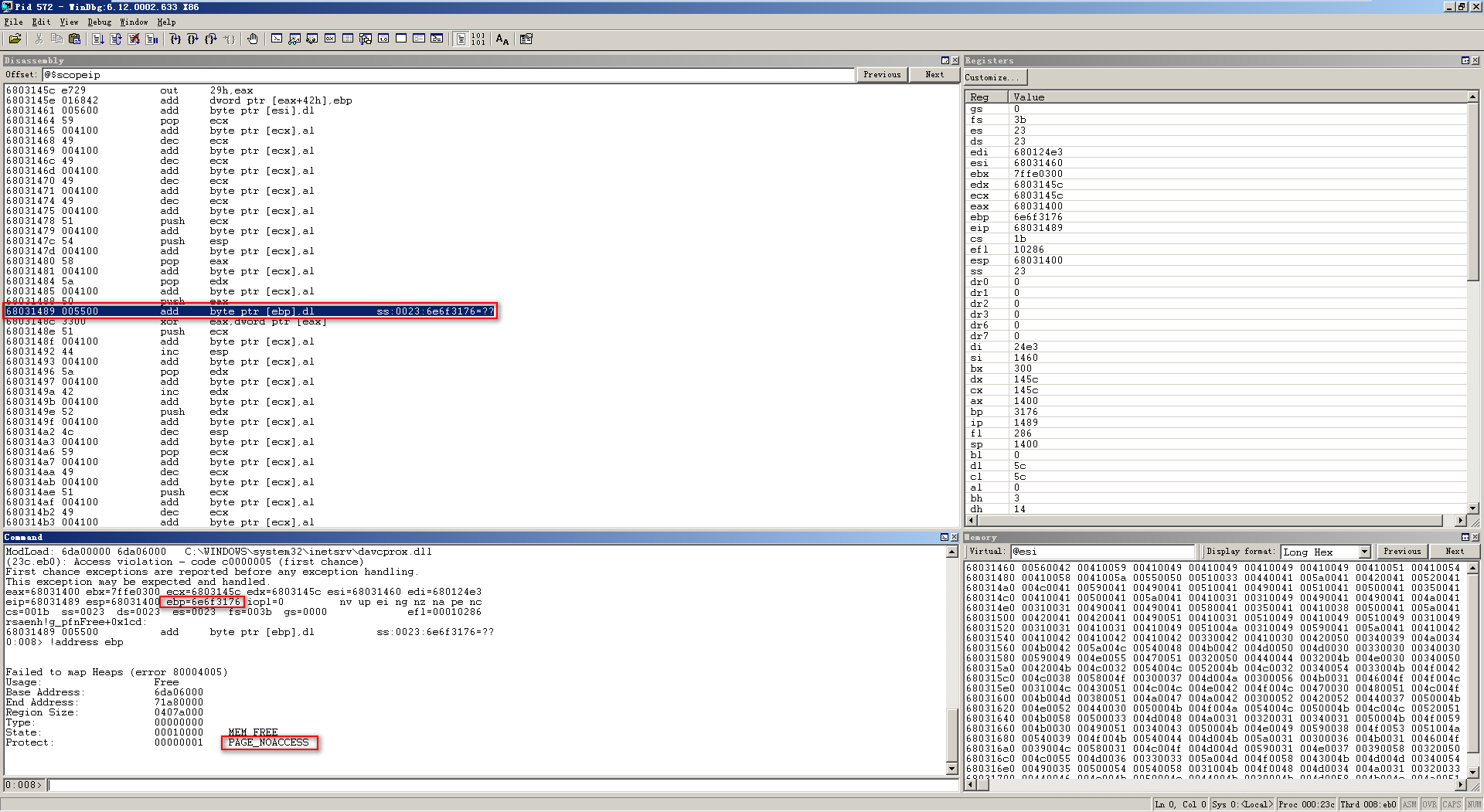The height and width of the screenshot is (812, 1484).
Task: Toggle docking icon of Command panel
Action: pyautogui.click(x=945, y=537)
